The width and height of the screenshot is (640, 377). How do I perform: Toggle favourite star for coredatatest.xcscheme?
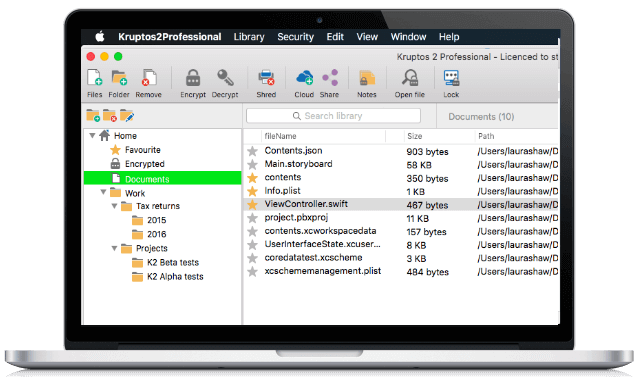pos(253,258)
